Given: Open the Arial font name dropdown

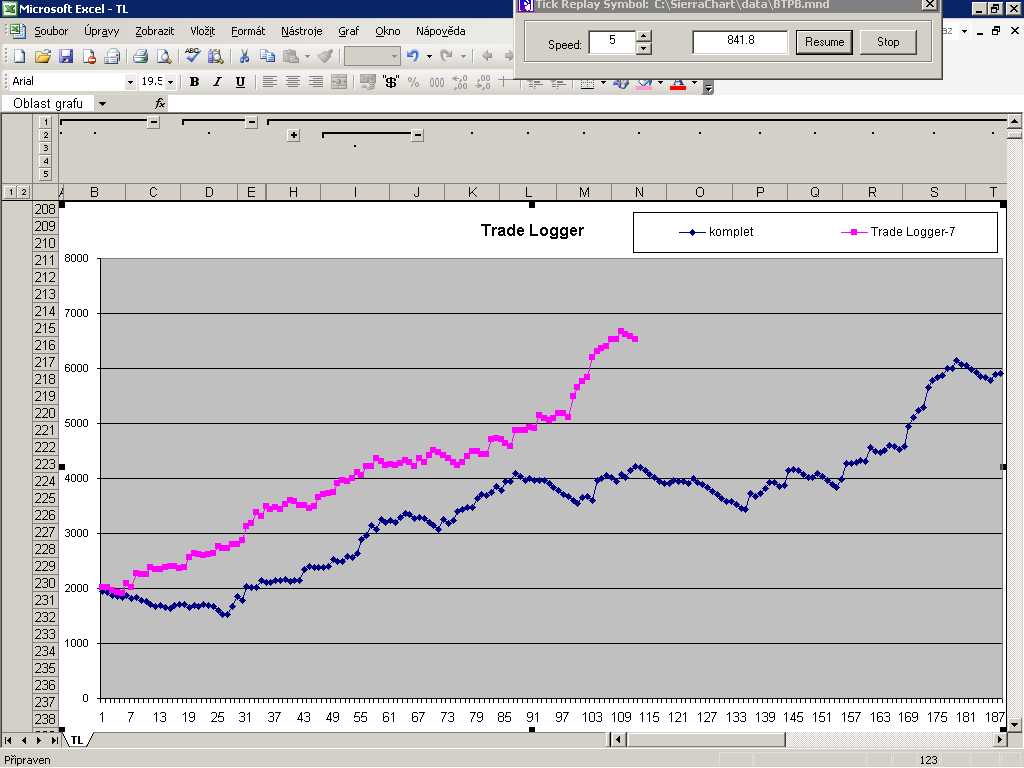Looking at the screenshot, I should (x=130, y=82).
